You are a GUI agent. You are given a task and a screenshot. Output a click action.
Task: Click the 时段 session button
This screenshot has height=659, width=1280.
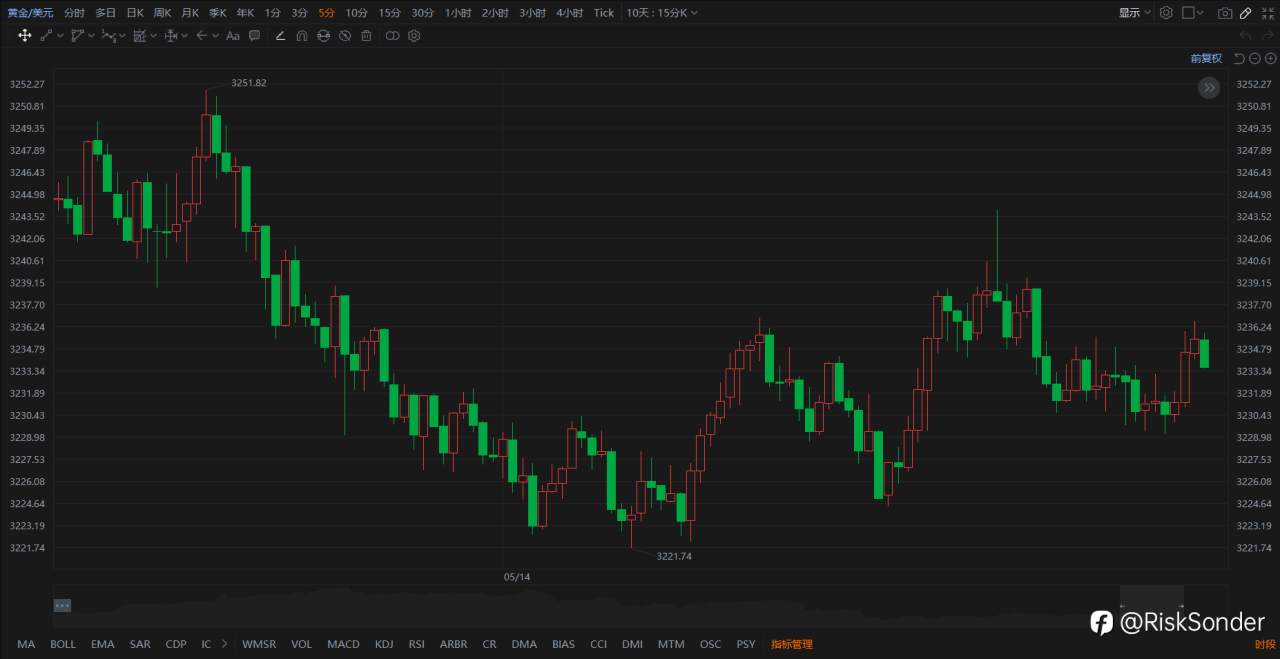tap(1265, 644)
